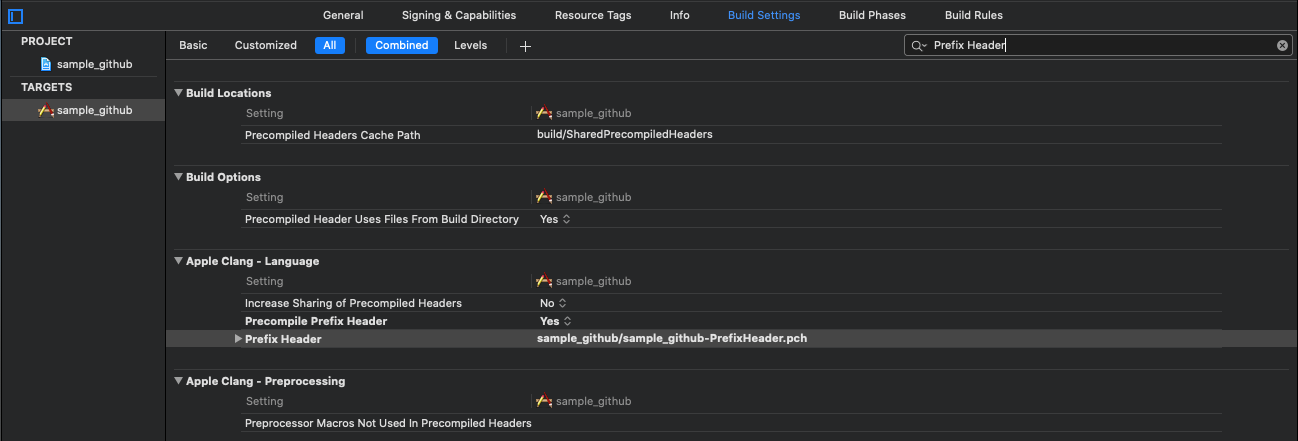
Task: Expand the Prefix Header setting row
Action: [238, 339]
